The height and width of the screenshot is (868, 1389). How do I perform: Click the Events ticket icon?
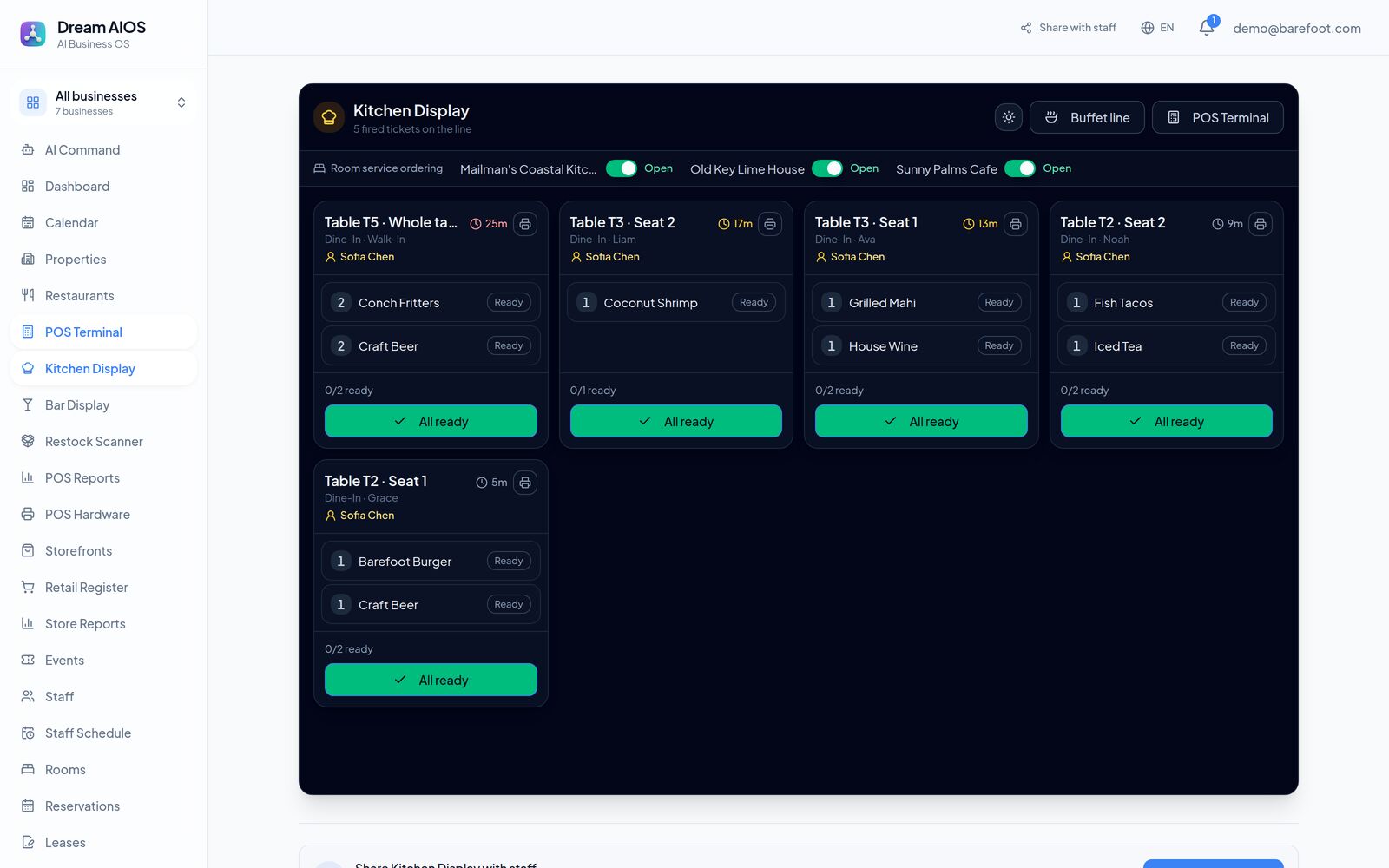click(x=28, y=661)
